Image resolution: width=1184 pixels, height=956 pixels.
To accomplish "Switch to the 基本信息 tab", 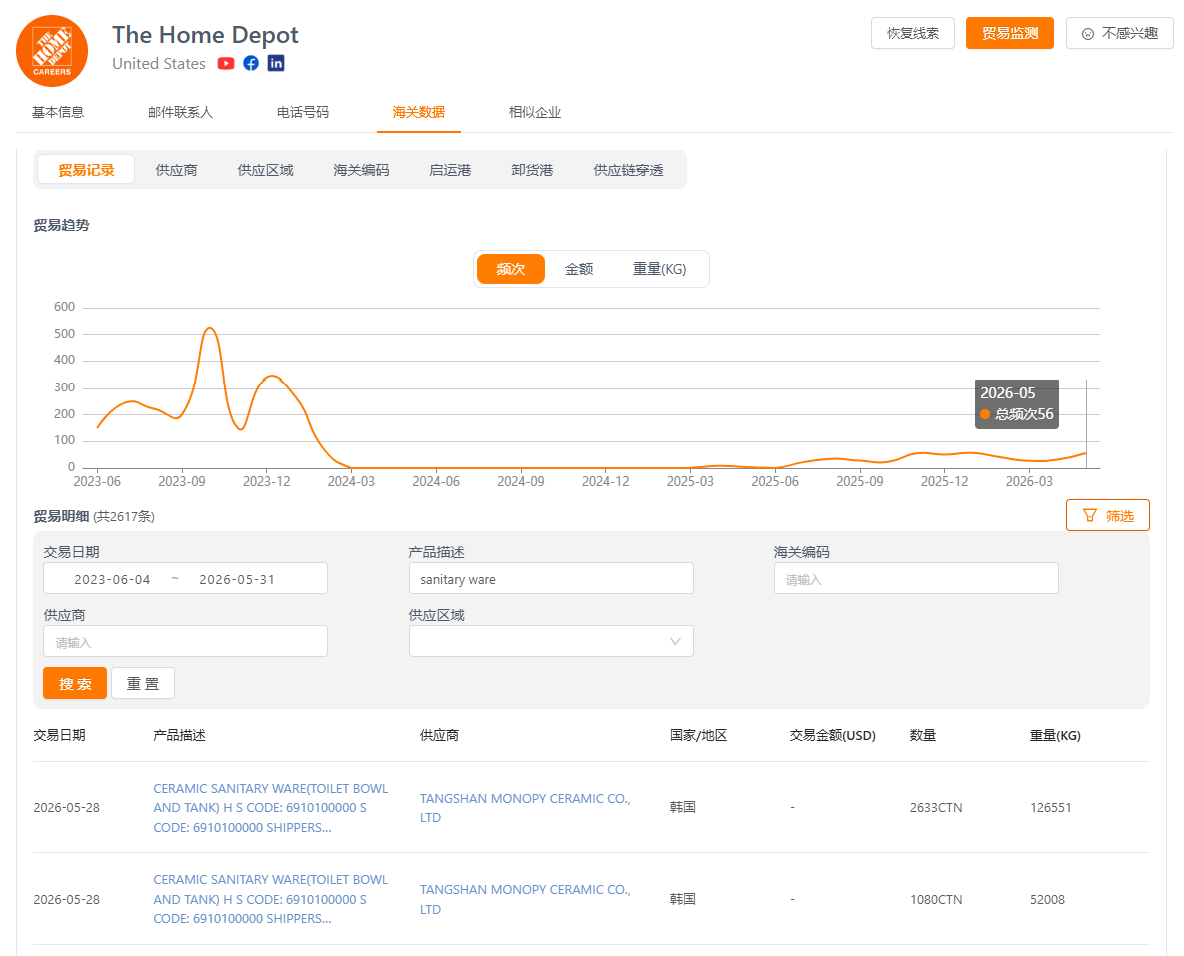I will [x=58, y=113].
